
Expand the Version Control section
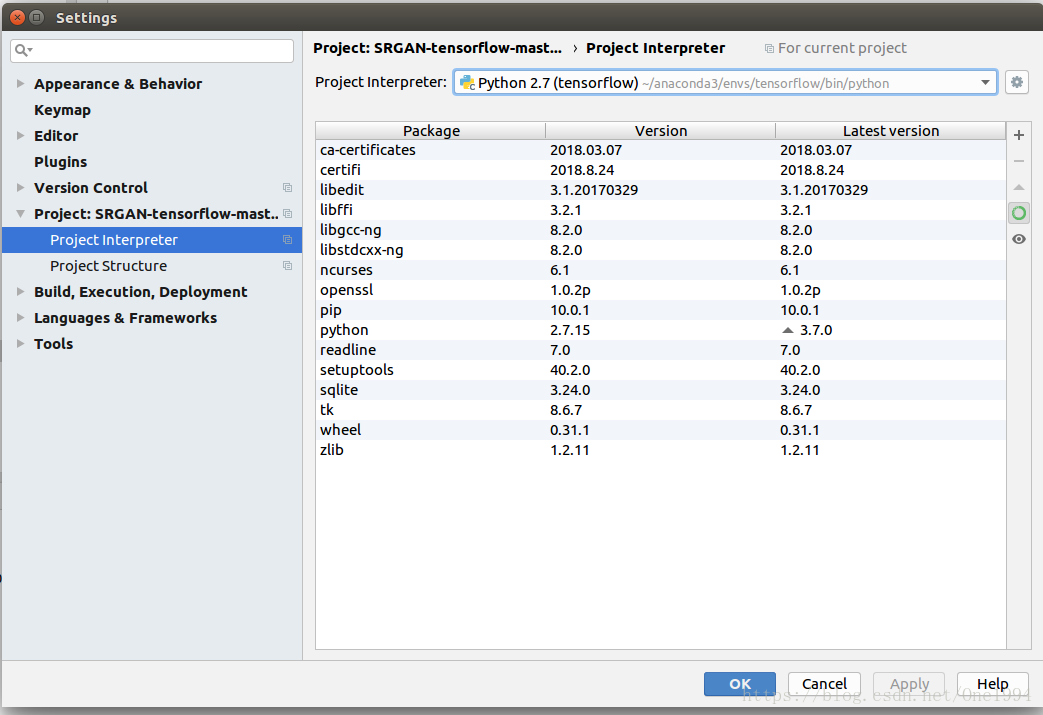pos(20,188)
